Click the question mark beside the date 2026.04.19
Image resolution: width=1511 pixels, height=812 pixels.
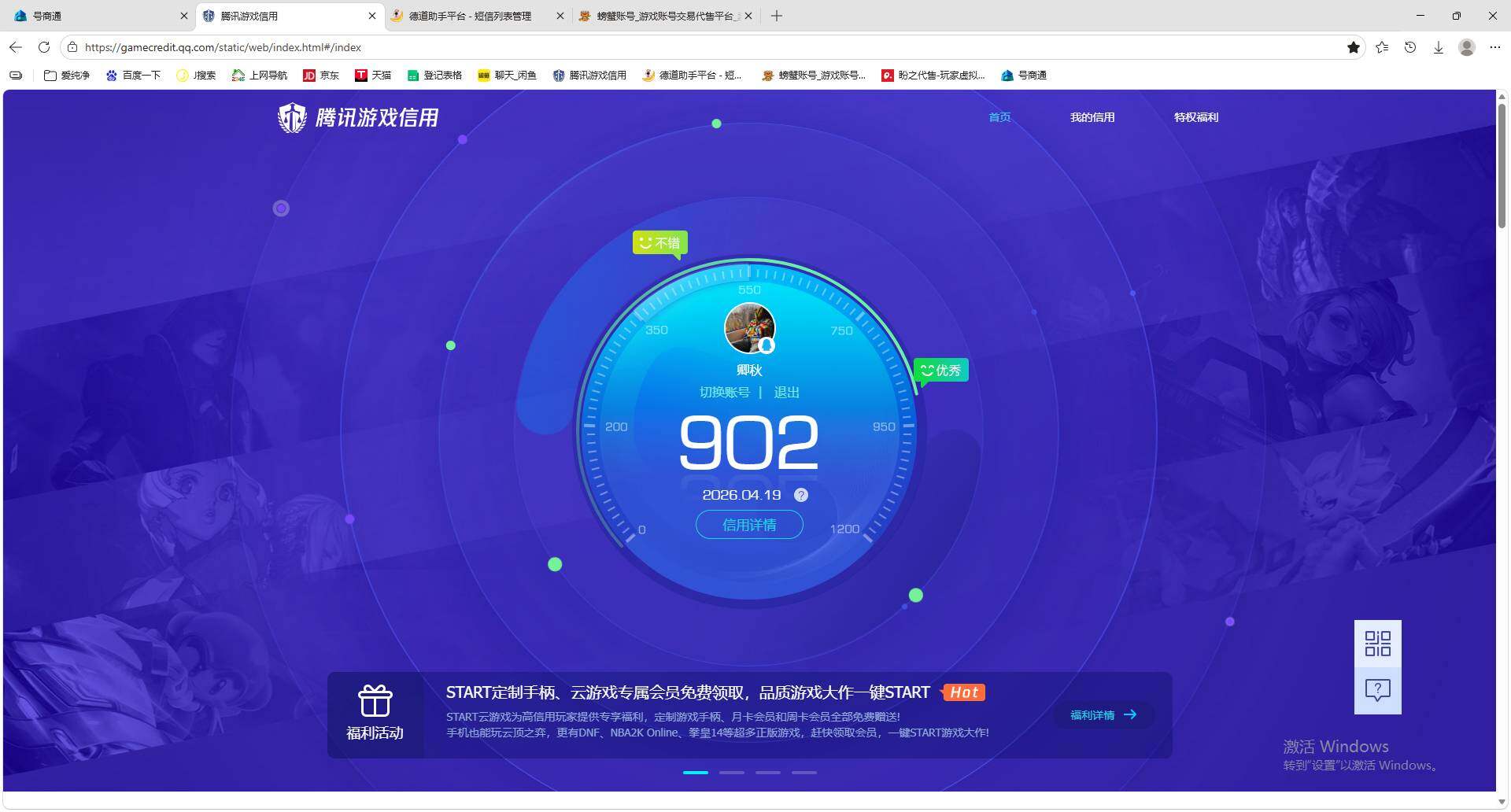pyautogui.click(x=801, y=495)
